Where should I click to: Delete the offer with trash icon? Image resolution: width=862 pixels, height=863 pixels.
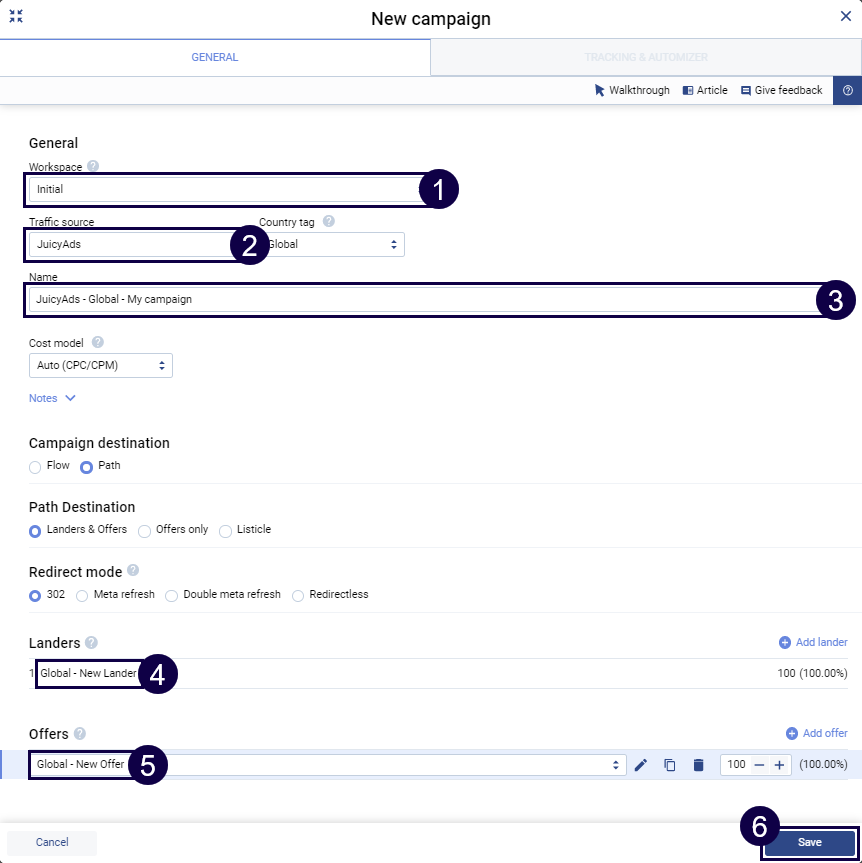pyautogui.click(x=699, y=765)
